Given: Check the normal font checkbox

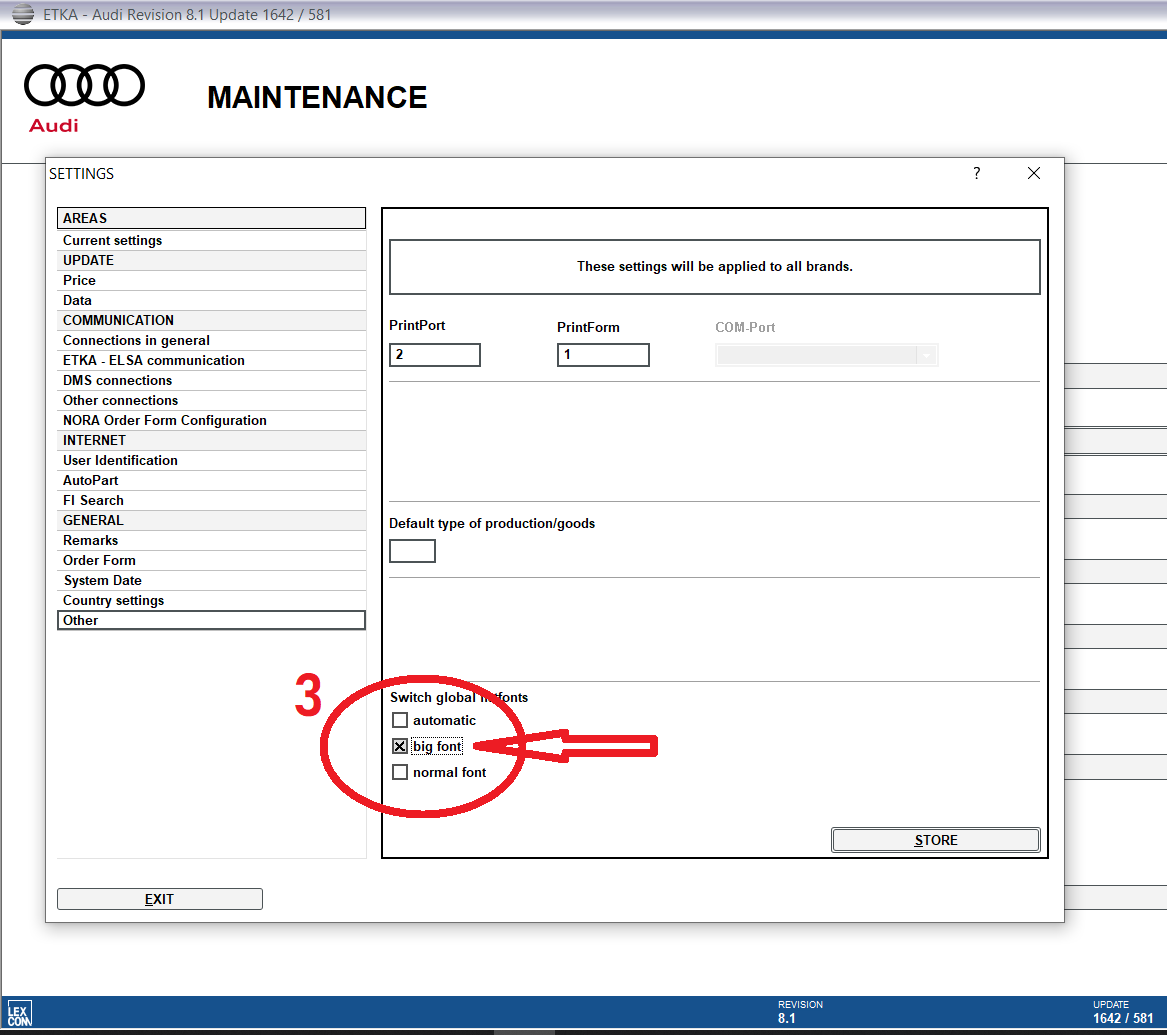Looking at the screenshot, I should click(x=400, y=772).
